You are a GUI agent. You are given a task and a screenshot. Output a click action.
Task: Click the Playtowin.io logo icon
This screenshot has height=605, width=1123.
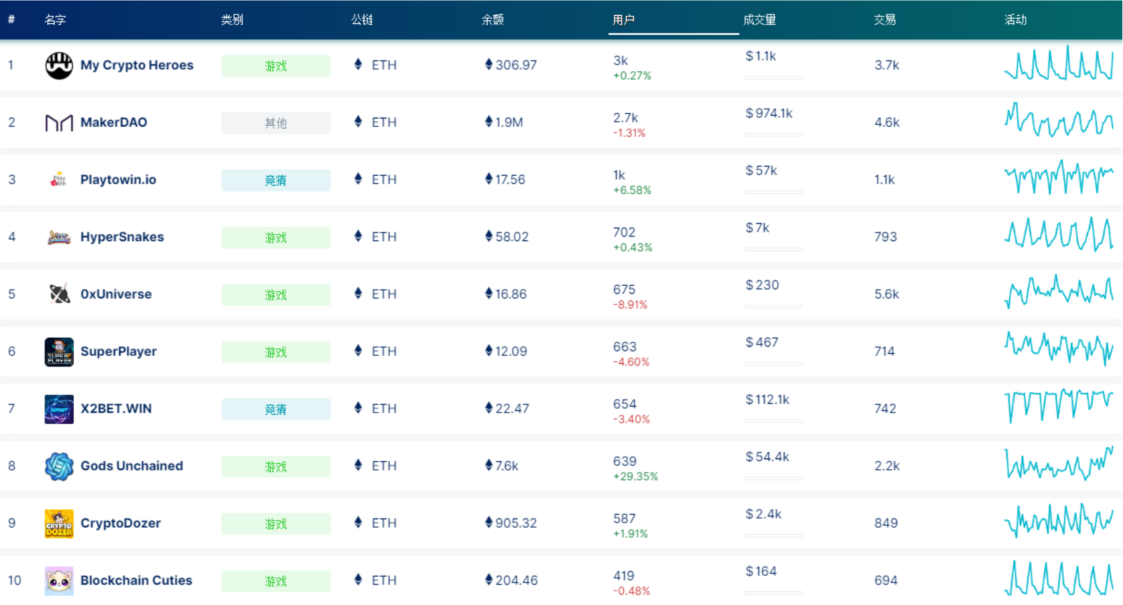click(x=59, y=180)
